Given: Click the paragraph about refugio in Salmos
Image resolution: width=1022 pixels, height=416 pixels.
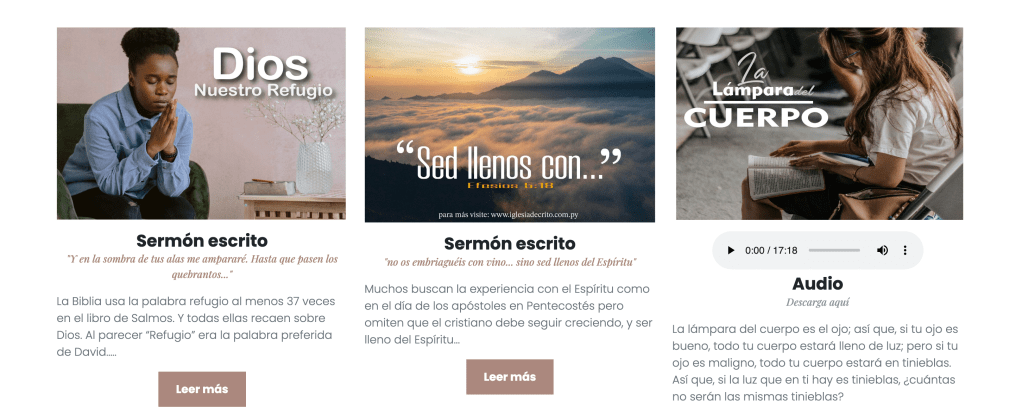Looking at the screenshot, I should pyautogui.click(x=195, y=327).
